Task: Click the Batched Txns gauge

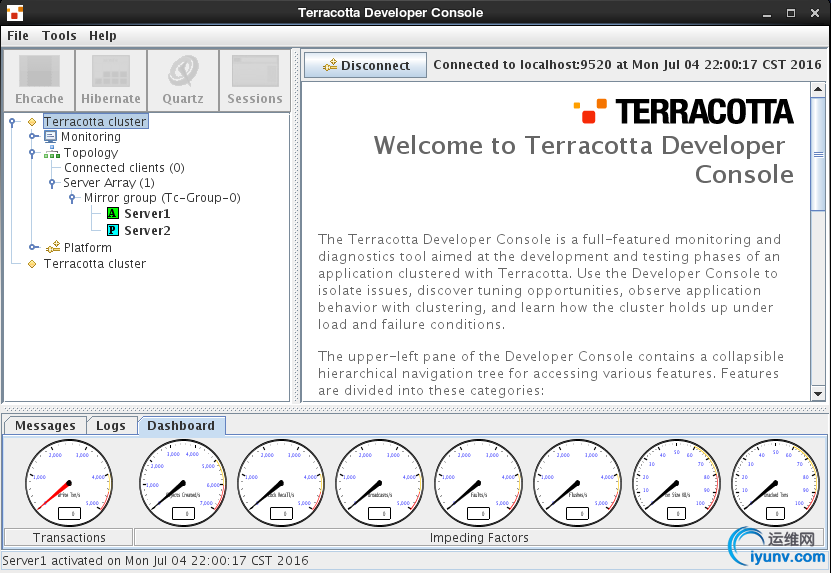Action: tap(775, 483)
